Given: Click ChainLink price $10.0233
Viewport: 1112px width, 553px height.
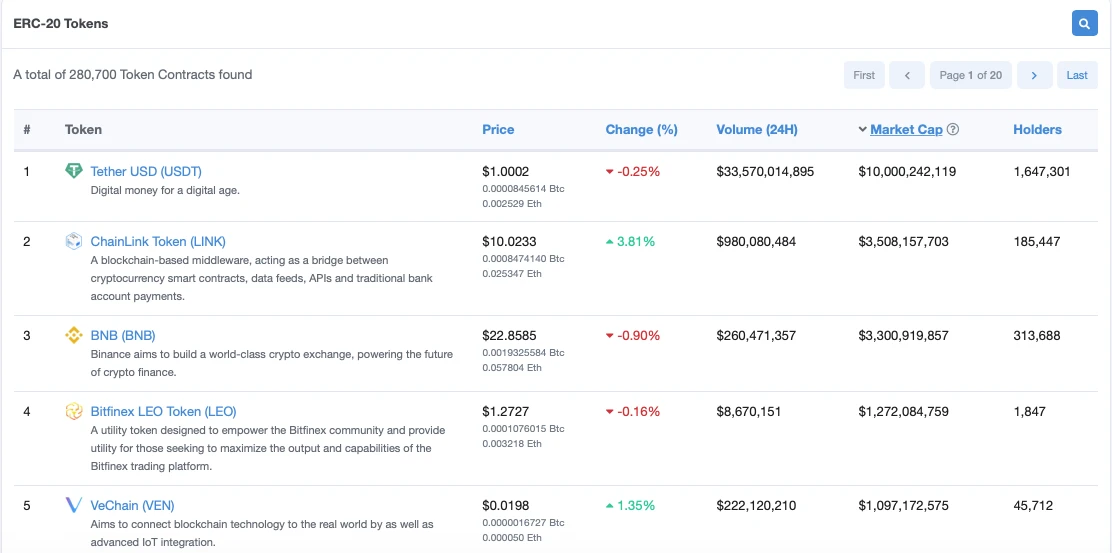Looking at the screenshot, I should [x=508, y=241].
